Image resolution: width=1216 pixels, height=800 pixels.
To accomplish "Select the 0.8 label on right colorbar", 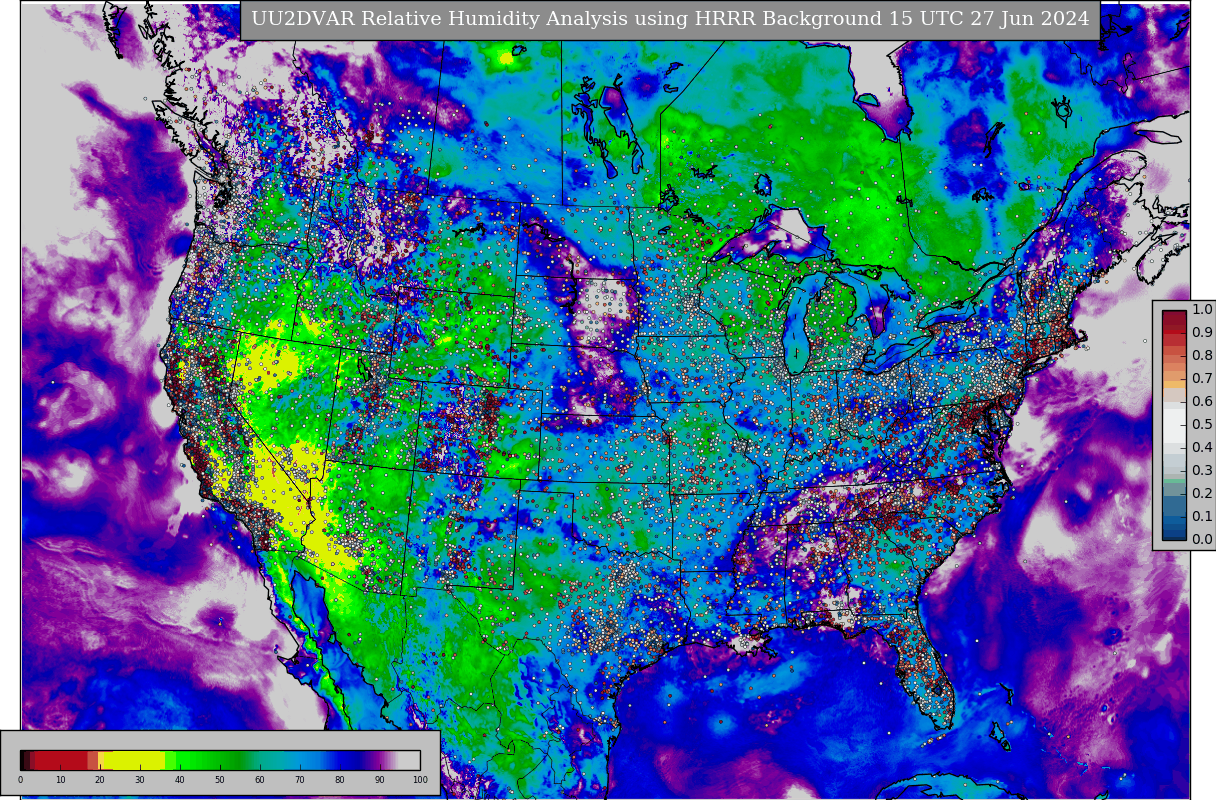I will point(1202,356).
